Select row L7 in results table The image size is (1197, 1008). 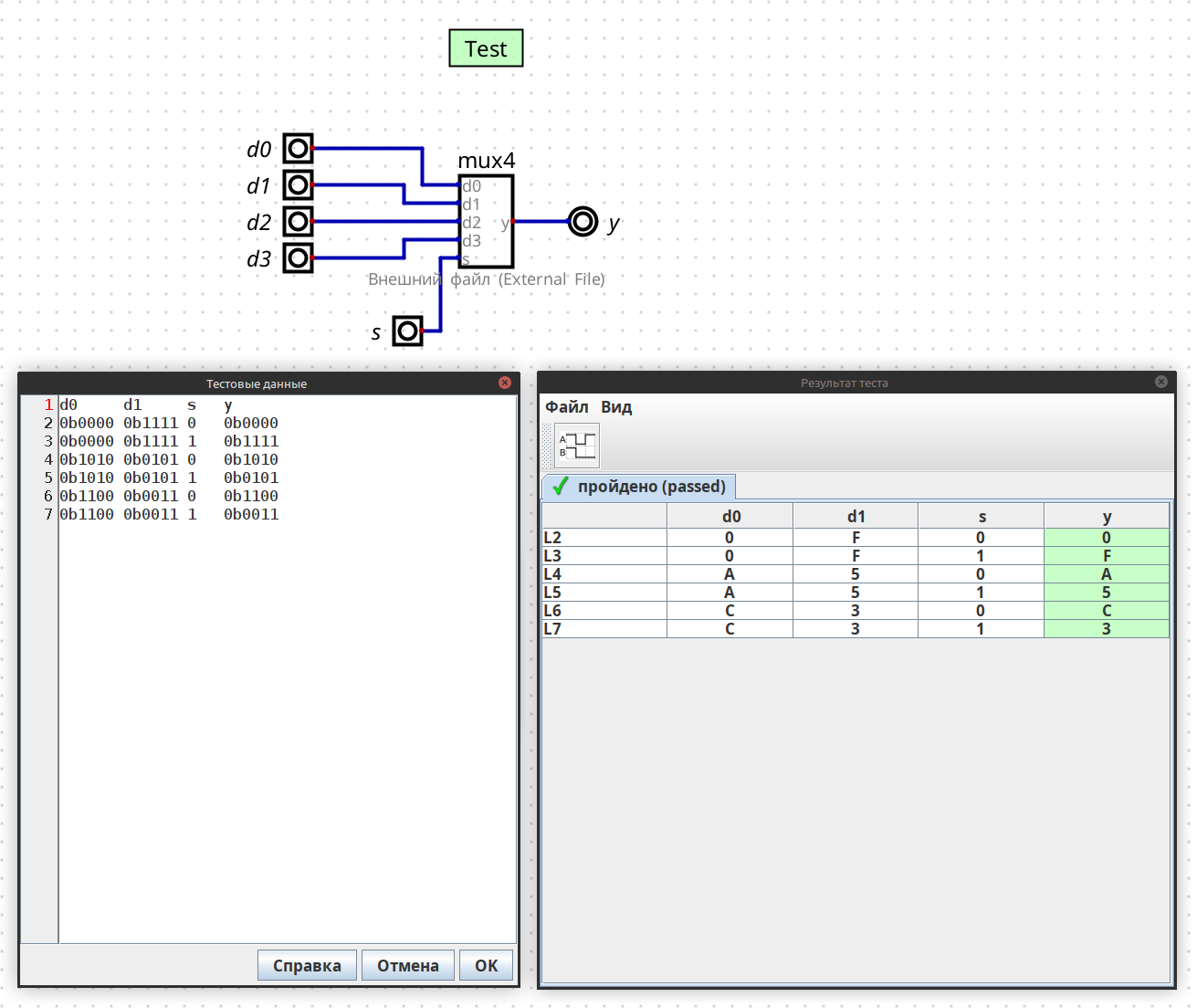[856, 629]
